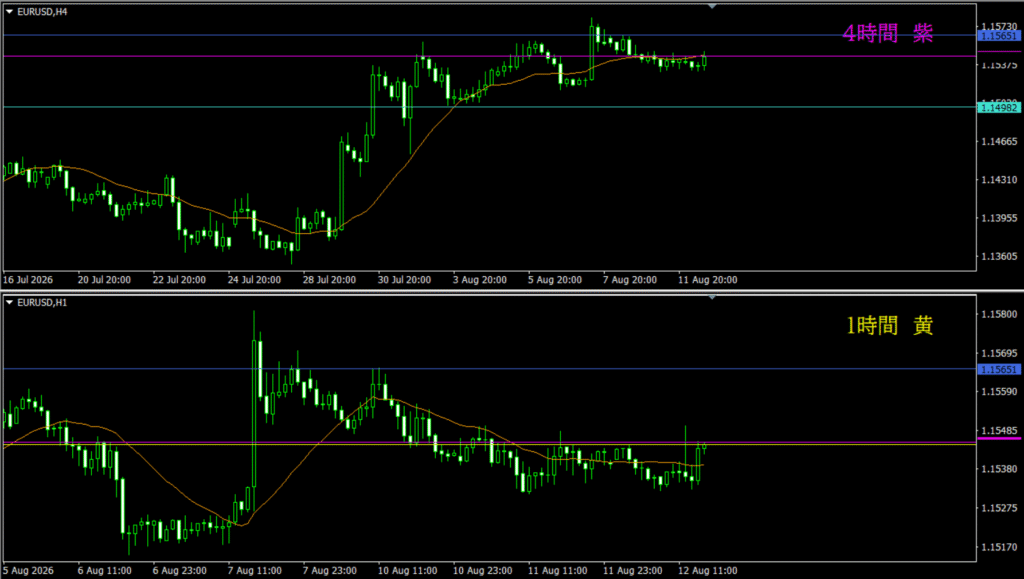Select the blue 1.15651 price tag on H4 chart
Viewport: 1024px width, 579px height.
pos(999,35)
